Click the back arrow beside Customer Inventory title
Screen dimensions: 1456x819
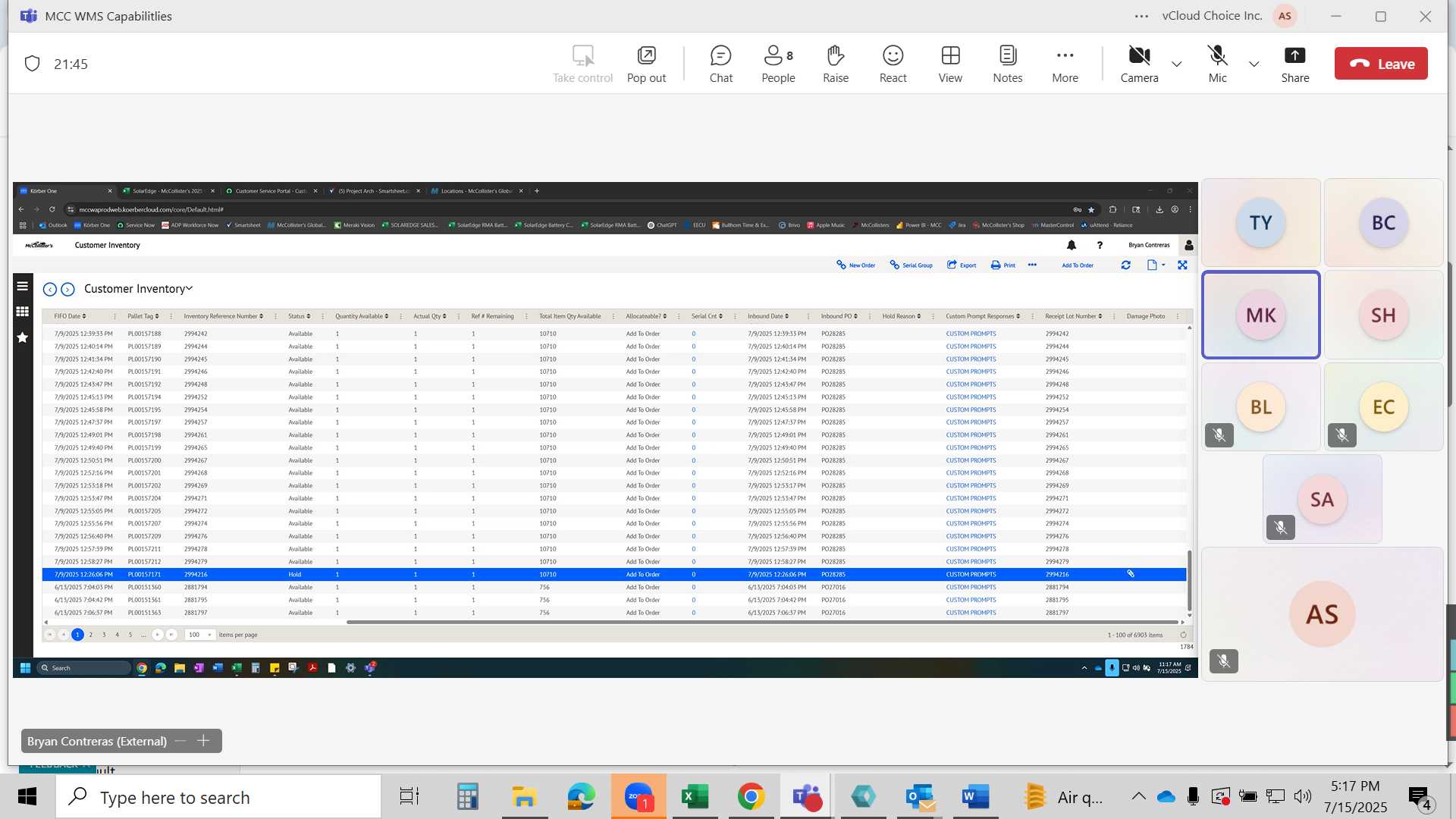(50, 289)
